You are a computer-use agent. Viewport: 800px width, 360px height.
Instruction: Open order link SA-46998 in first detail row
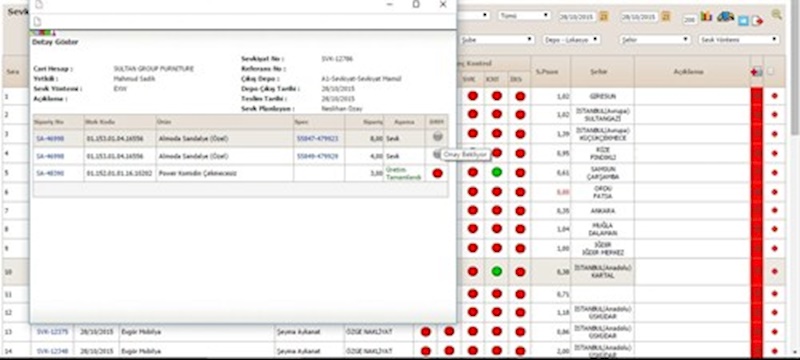[49, 139]
